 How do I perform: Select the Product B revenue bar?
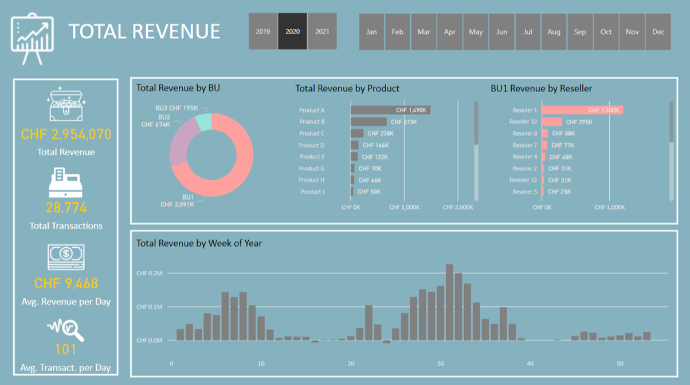369,121
